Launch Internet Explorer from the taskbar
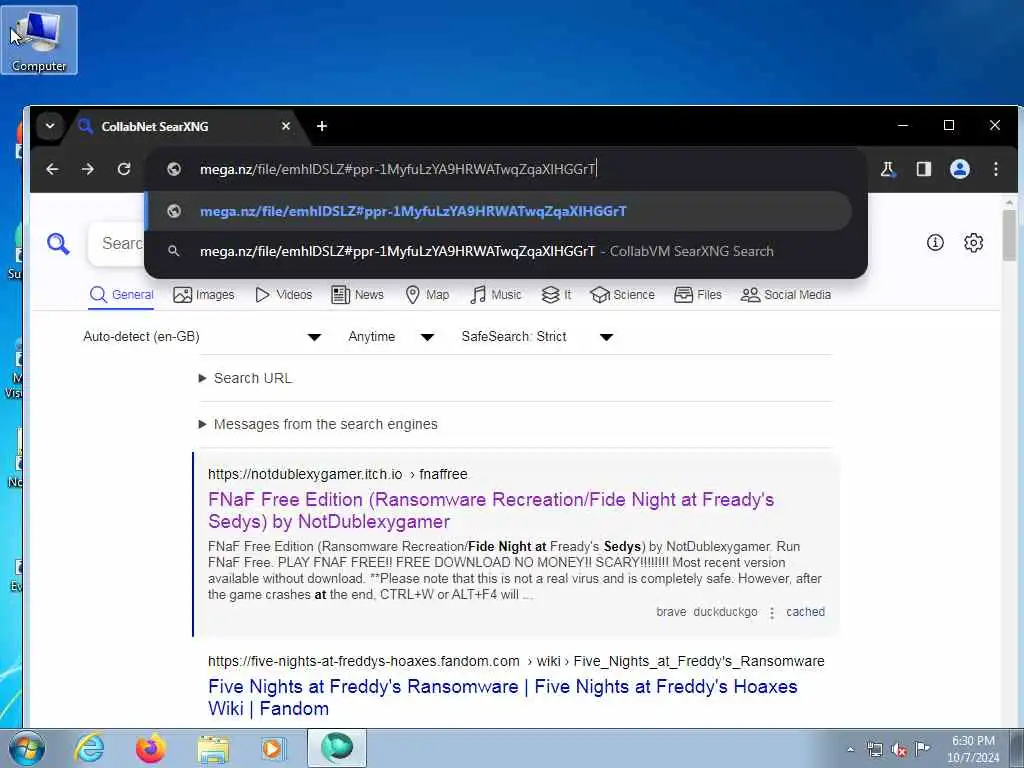This screenshot has width=1024, height=768. [89, 748]
